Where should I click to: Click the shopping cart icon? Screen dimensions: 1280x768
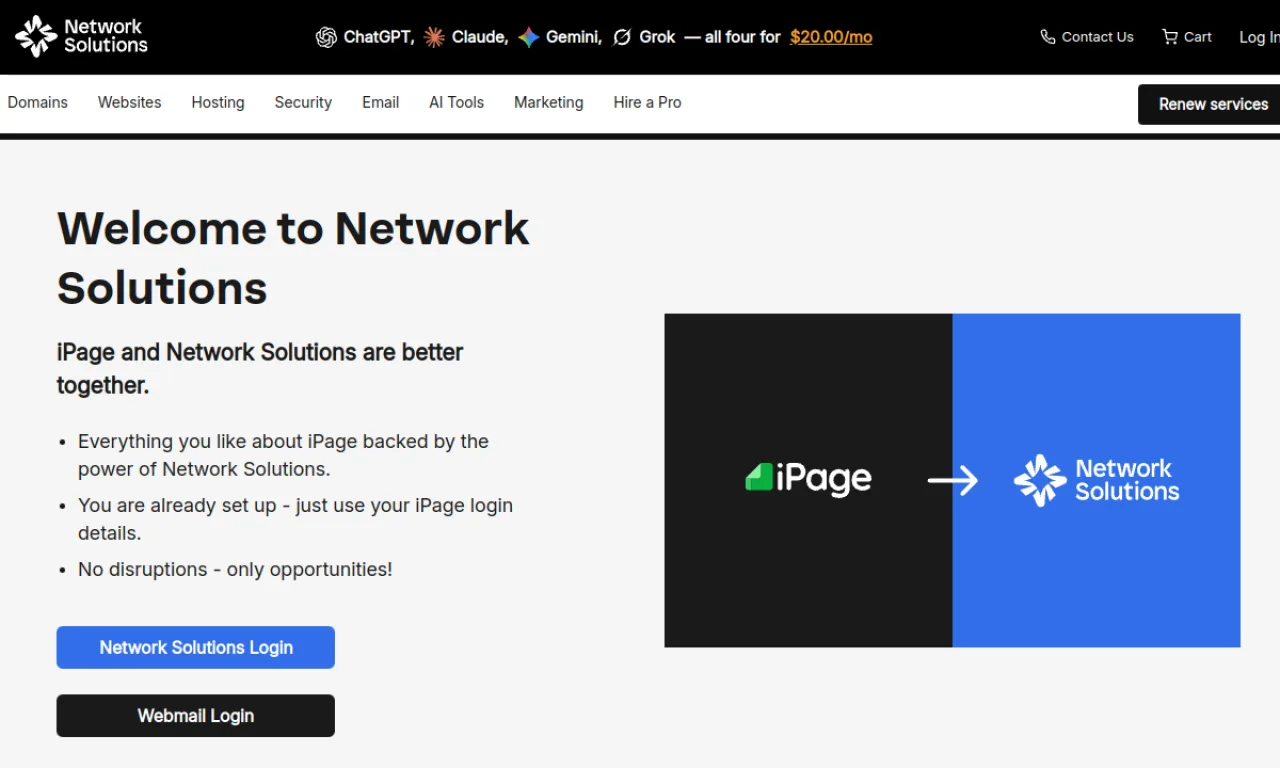click(1169, 37)
